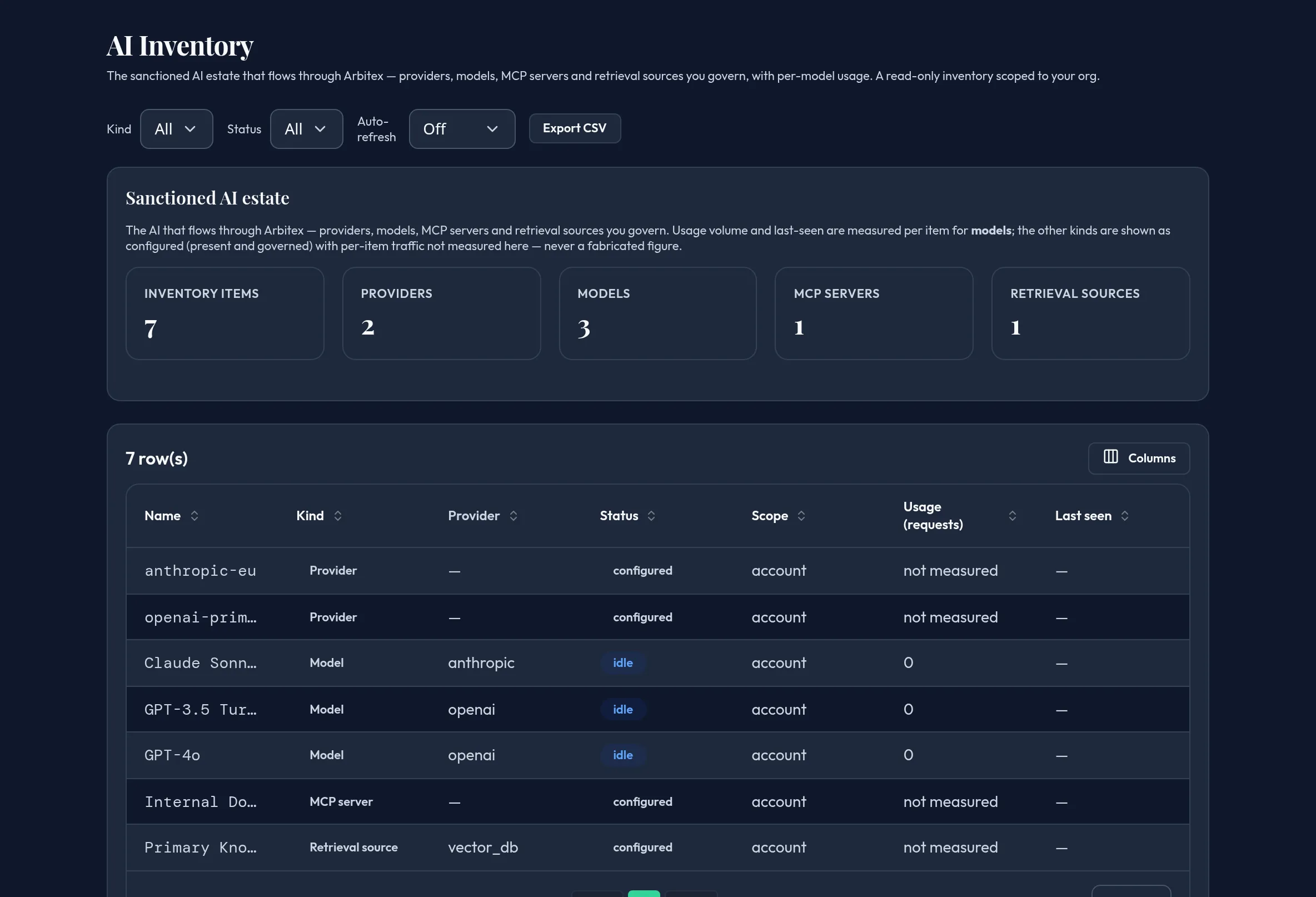Select the Claude Sonn… model name
1316x897 pixels.
tap(201, 663)
